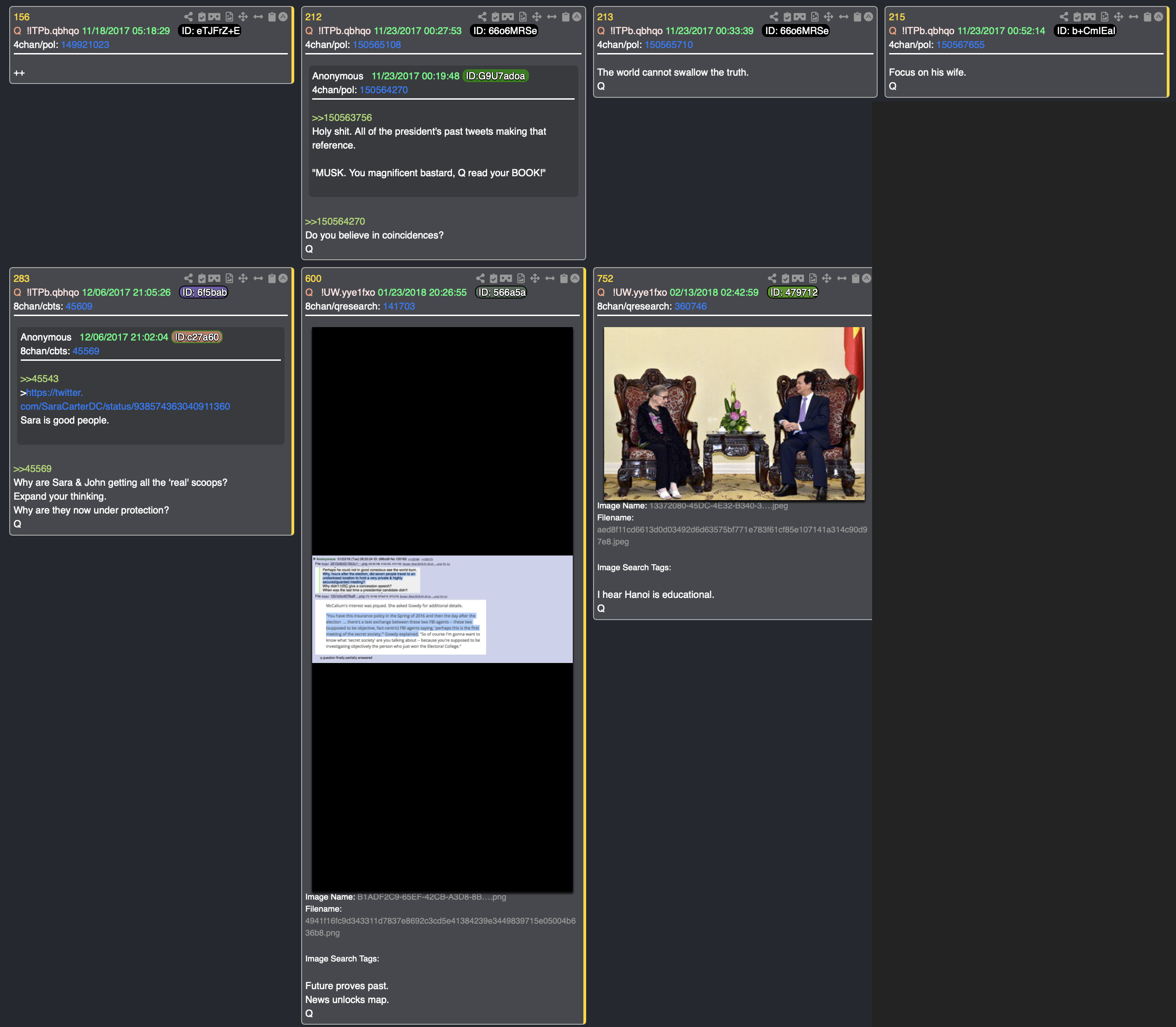The height and width of the screenshot is (1027, 1176).
Task: Click the clipboard-check icon on post 213
Action: (x=787, y=17)
